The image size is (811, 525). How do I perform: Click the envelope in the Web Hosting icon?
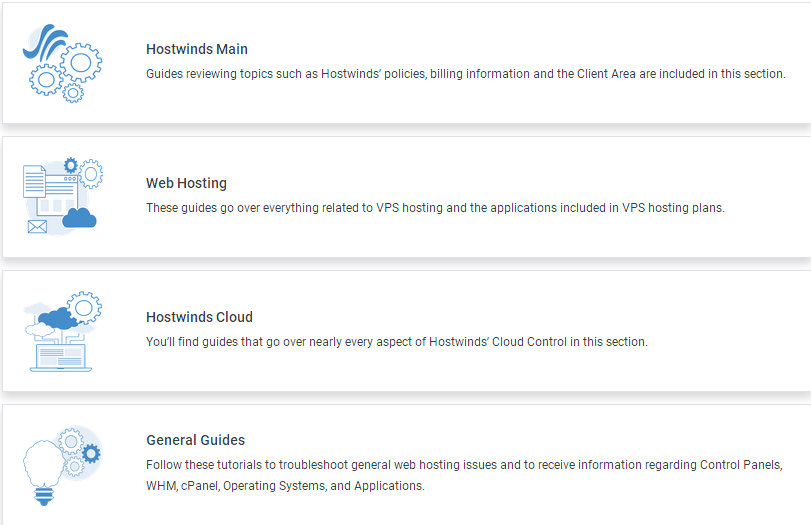37,227
